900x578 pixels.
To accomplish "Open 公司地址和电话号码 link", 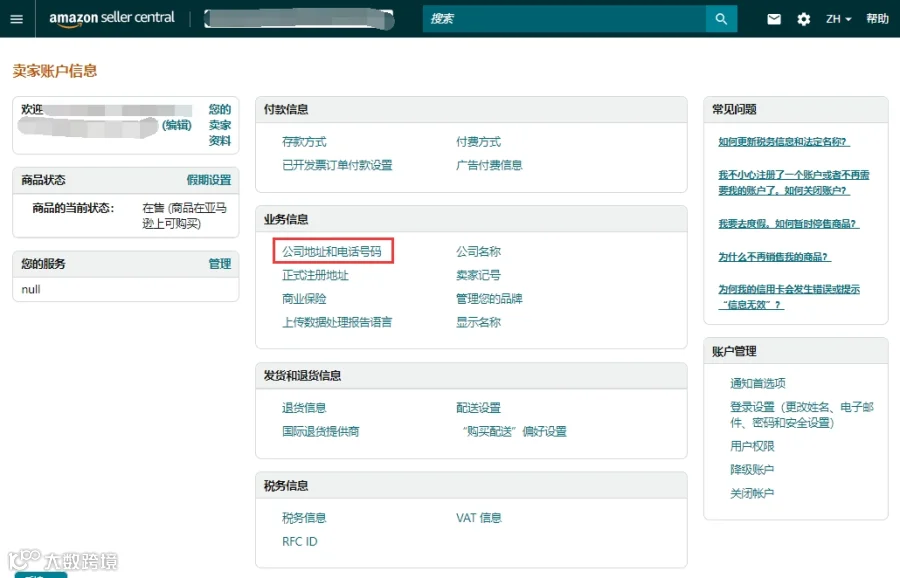I will point(332,251).
